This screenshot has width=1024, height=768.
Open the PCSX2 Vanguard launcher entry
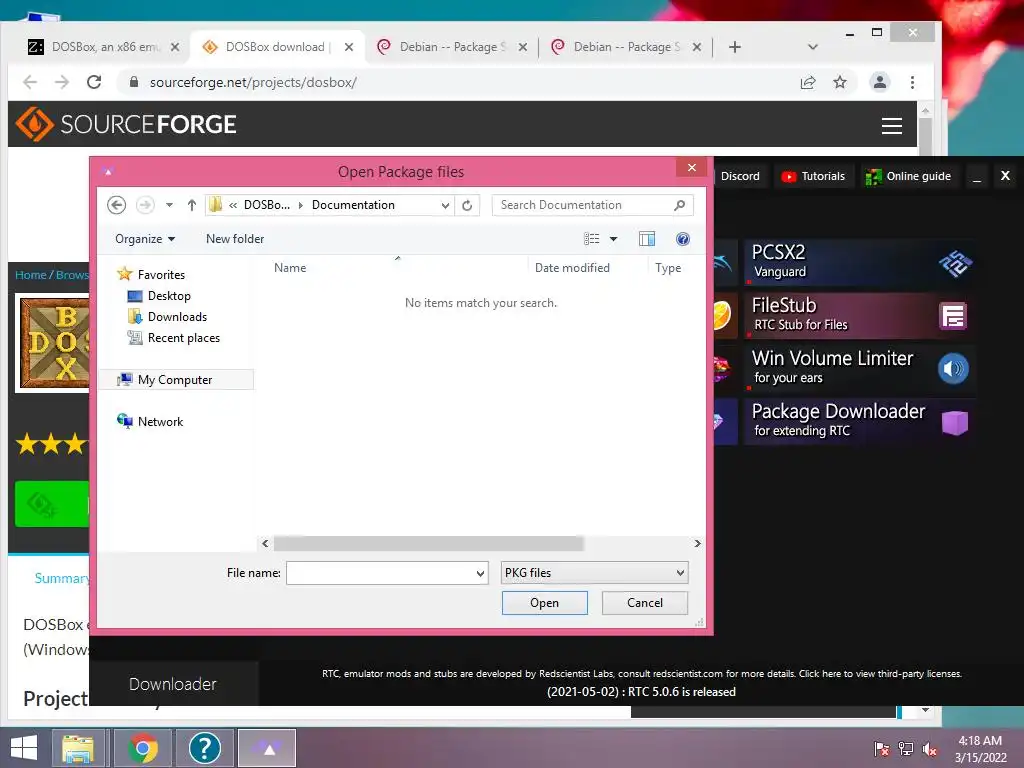click(x=860, y=263)
